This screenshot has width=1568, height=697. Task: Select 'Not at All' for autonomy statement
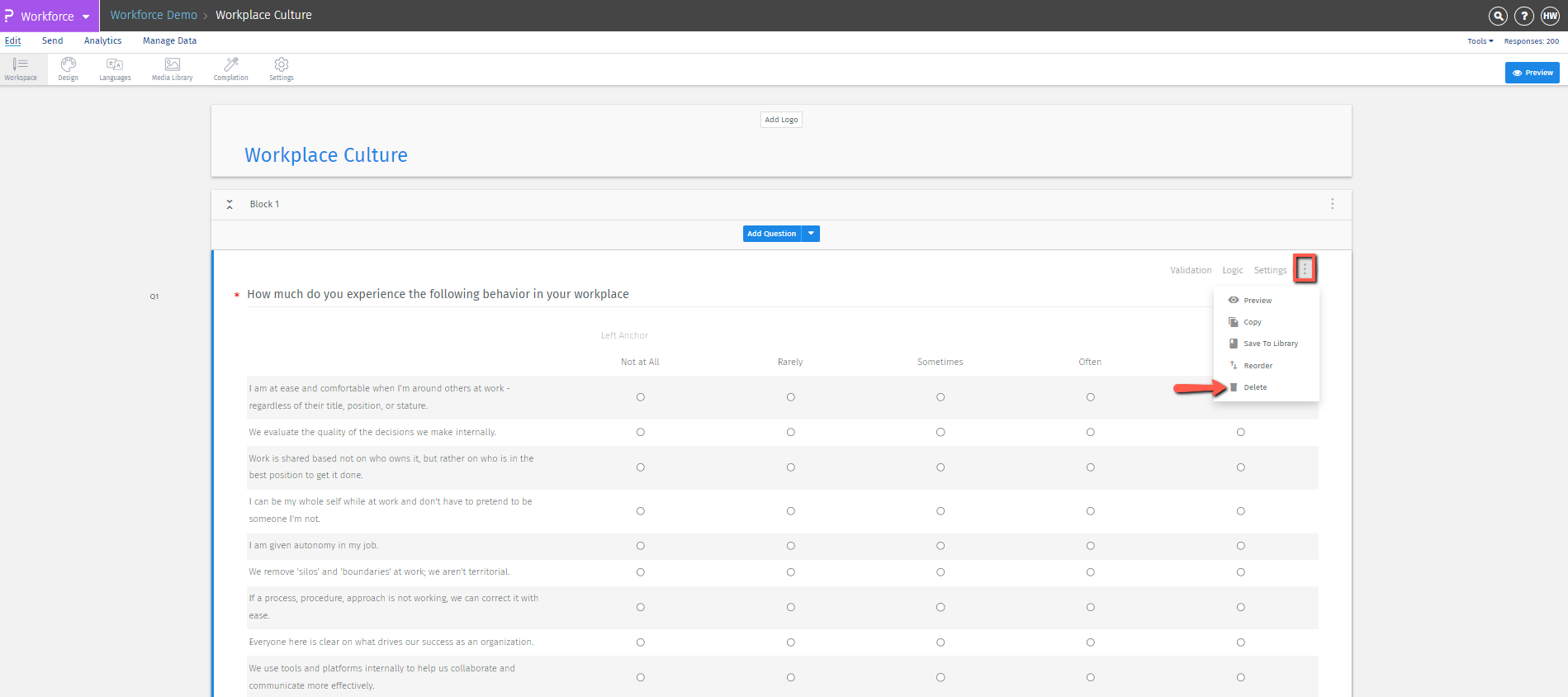[x=640, y=546]
